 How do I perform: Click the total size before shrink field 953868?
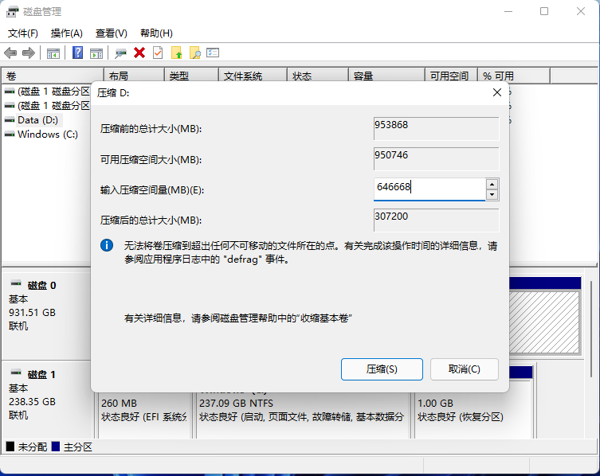click(x=436, y=129)
